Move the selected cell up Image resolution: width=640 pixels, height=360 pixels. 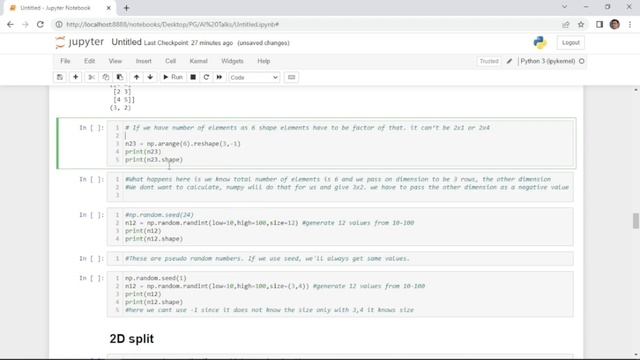pyautogui.click(x=136, y=77)
